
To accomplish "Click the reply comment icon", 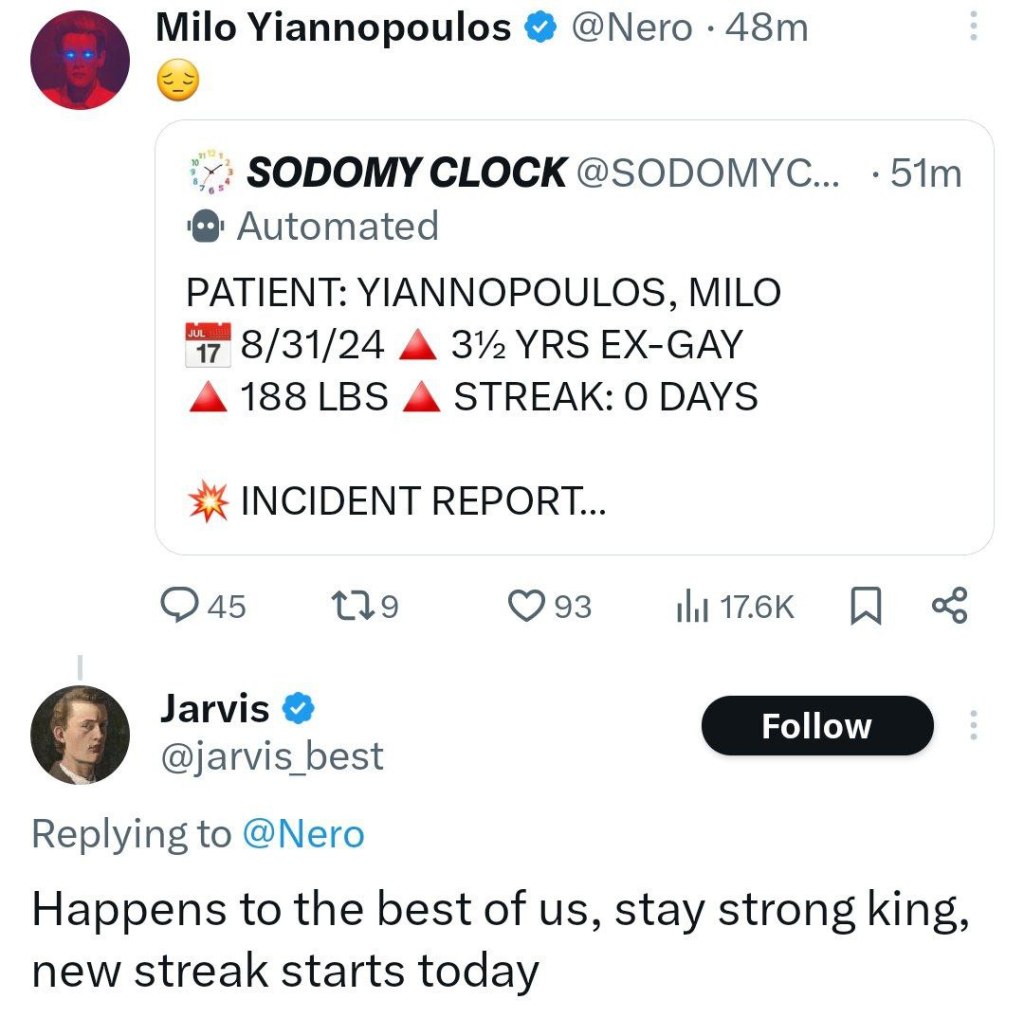I will pos(180,605).
